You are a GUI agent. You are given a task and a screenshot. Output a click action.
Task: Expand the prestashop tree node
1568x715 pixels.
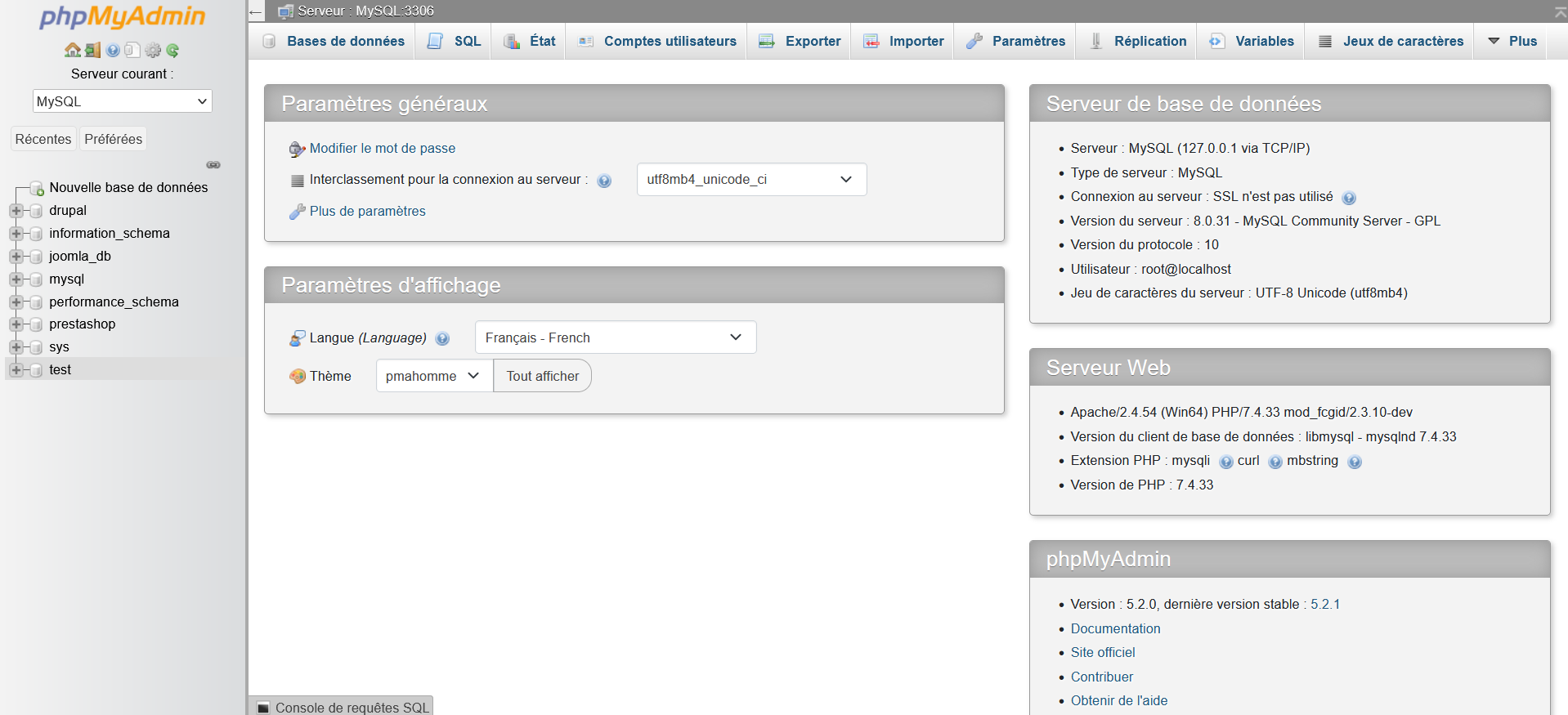click(x=16, y=324)
